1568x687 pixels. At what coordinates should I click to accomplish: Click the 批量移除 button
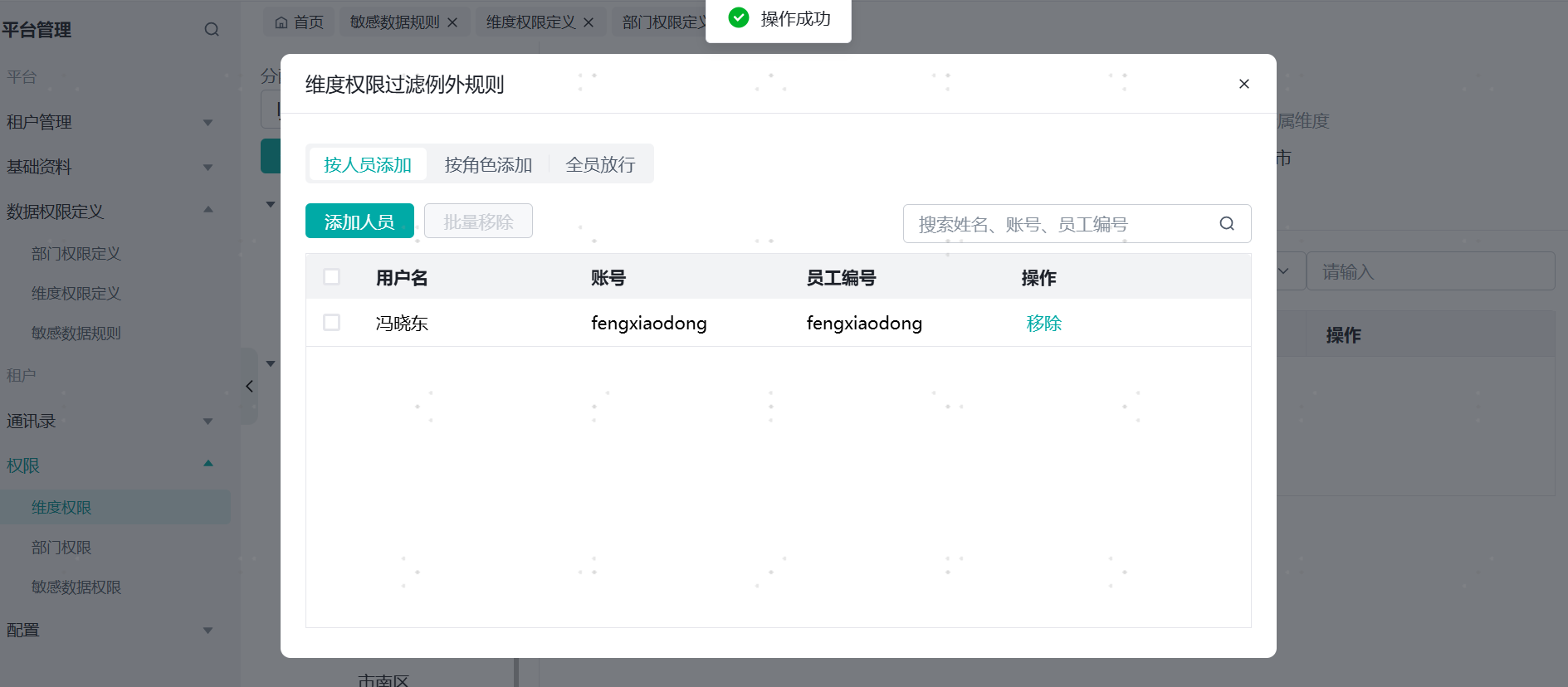coord(478,221)
